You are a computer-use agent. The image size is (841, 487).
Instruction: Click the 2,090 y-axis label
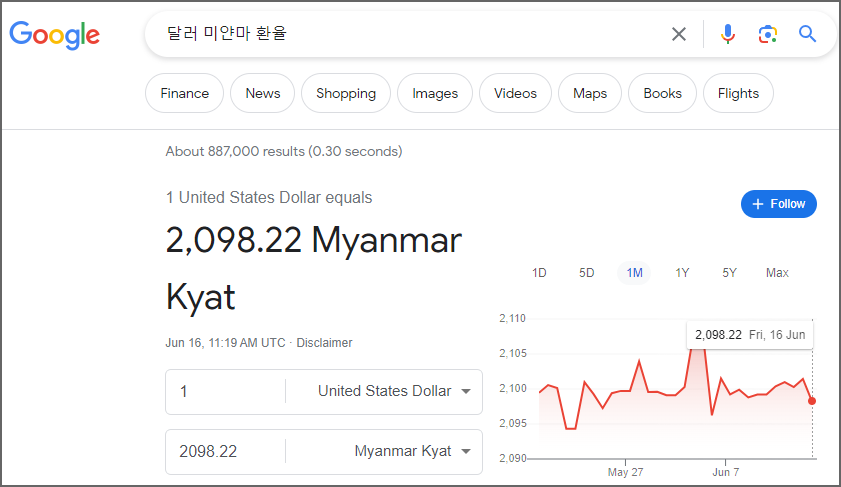(x=512, y=459)
